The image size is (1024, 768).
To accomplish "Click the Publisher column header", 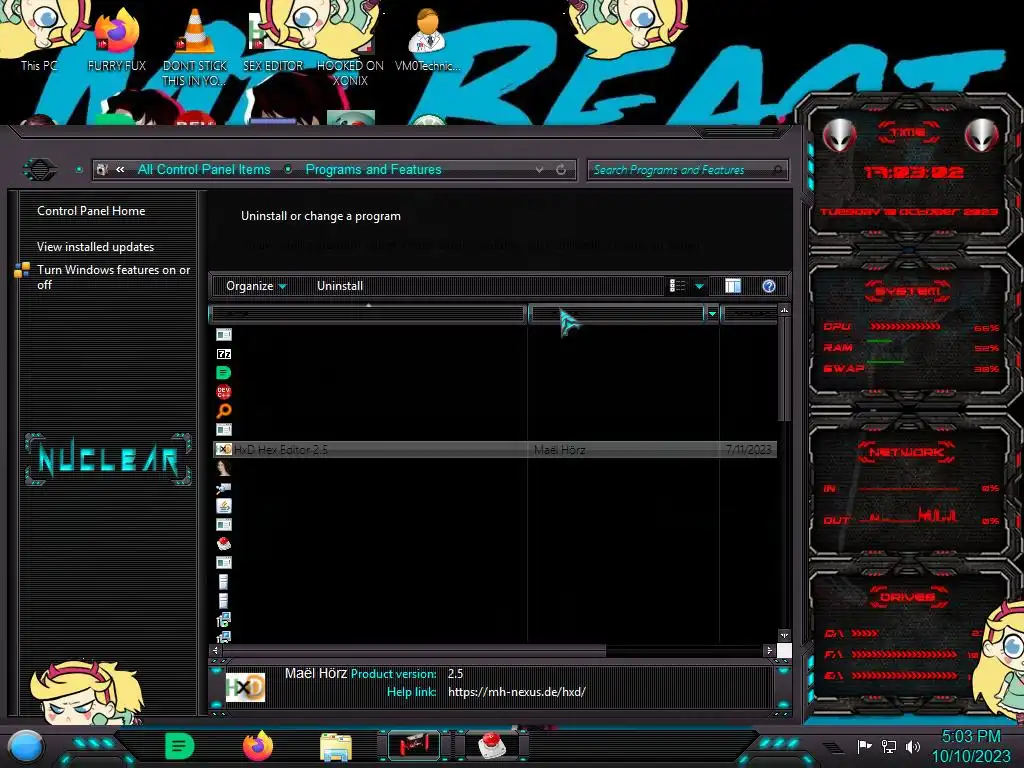I will (x=617, y=314).
